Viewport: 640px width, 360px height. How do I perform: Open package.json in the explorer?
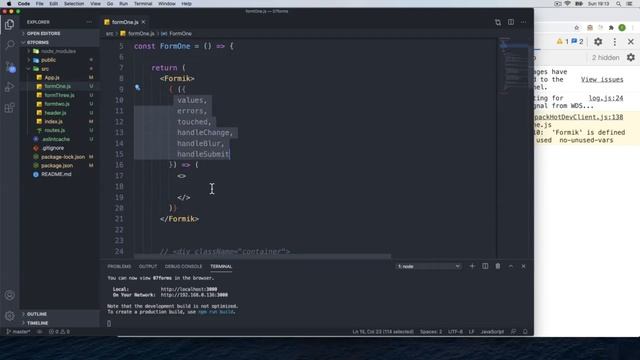(57, 166)
